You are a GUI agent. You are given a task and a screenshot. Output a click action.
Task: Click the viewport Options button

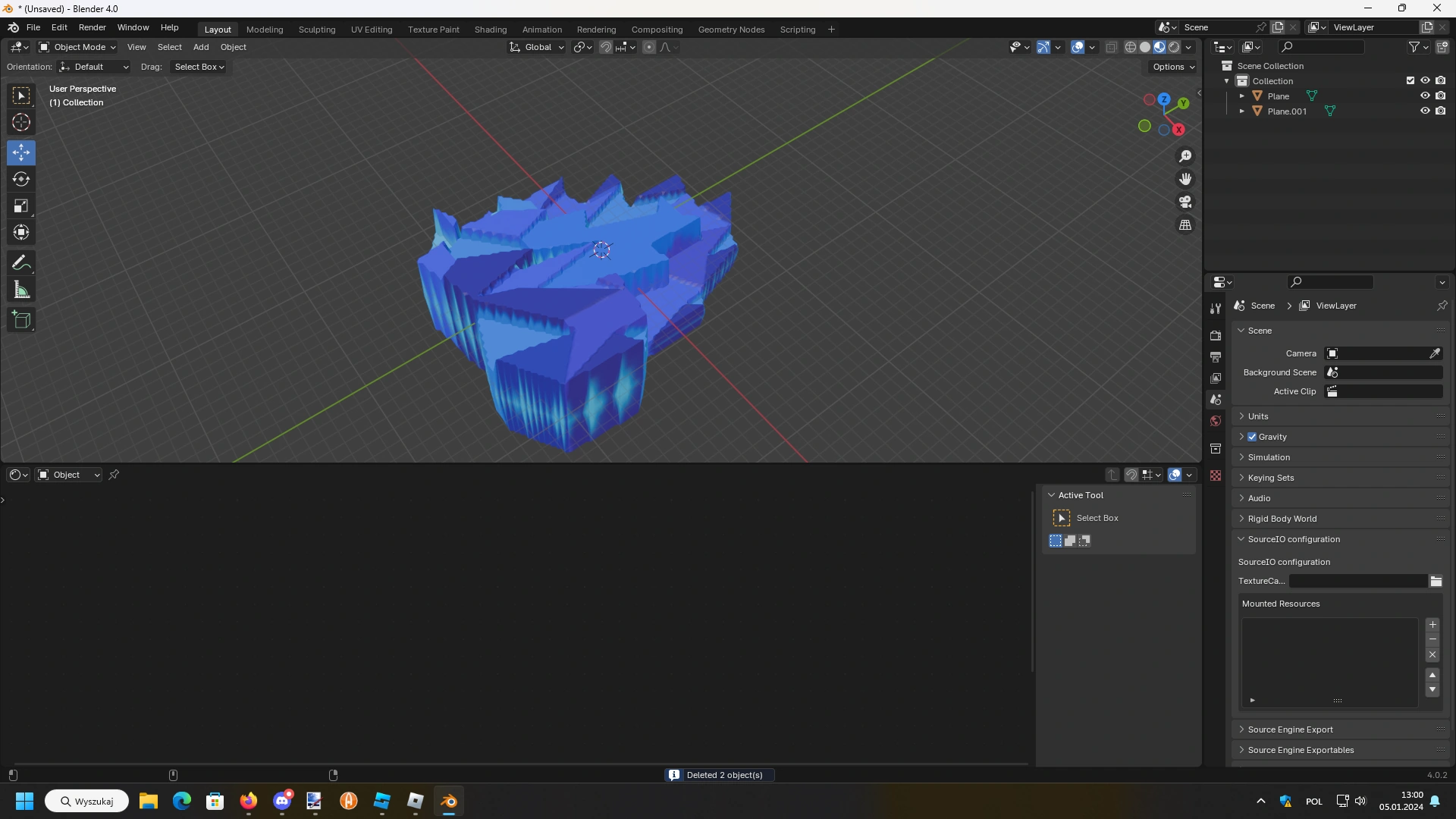1173,67
